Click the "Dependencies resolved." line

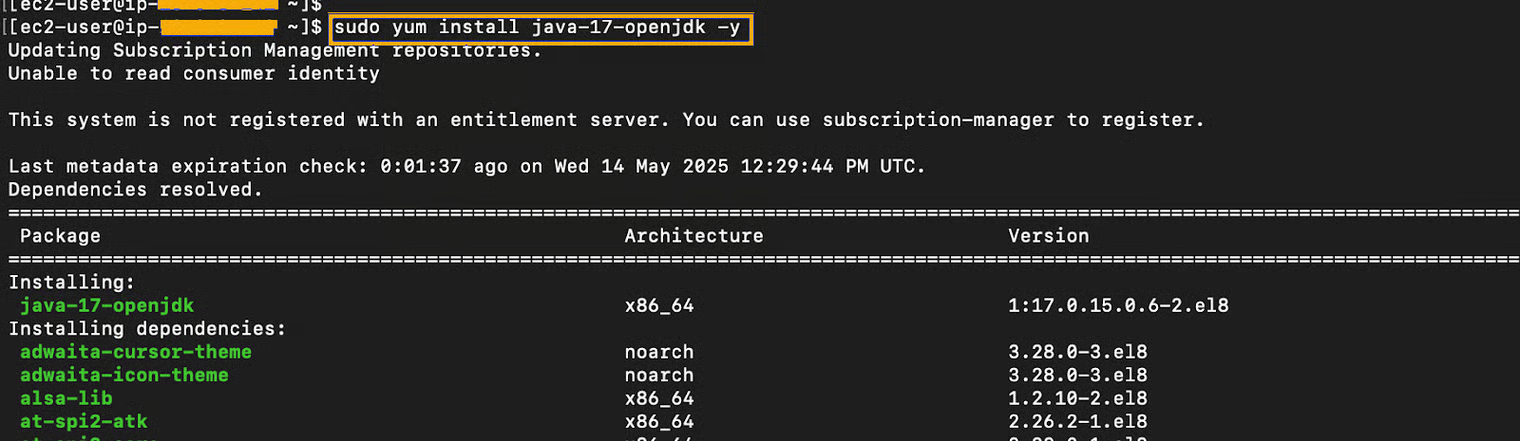click(135, 189)
